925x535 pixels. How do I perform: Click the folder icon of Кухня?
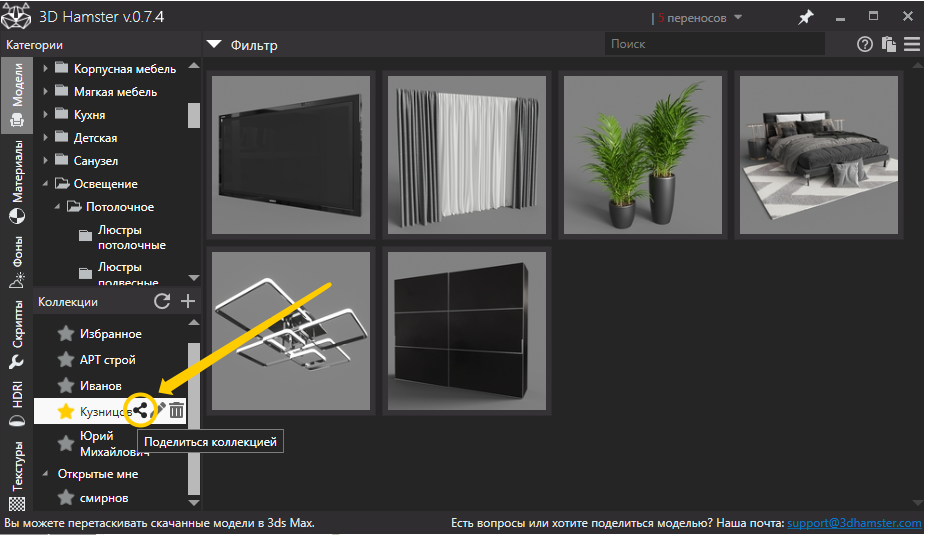pos(62,114)
